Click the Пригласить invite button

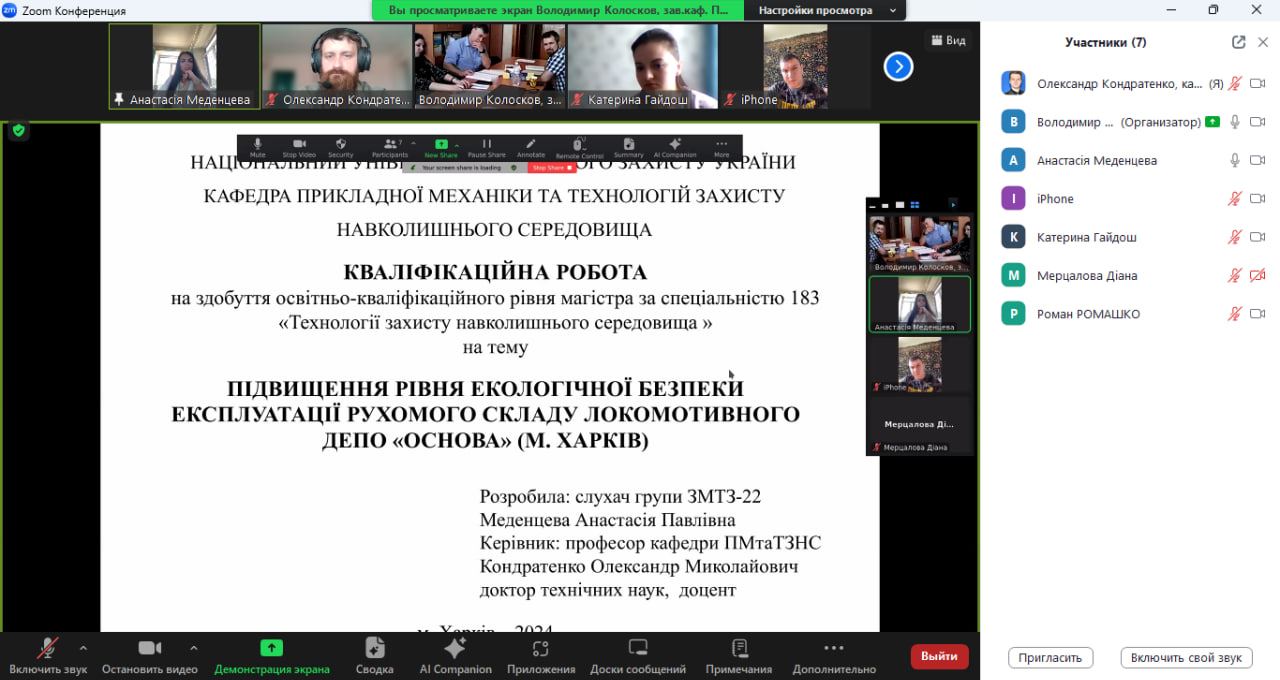1050,658
